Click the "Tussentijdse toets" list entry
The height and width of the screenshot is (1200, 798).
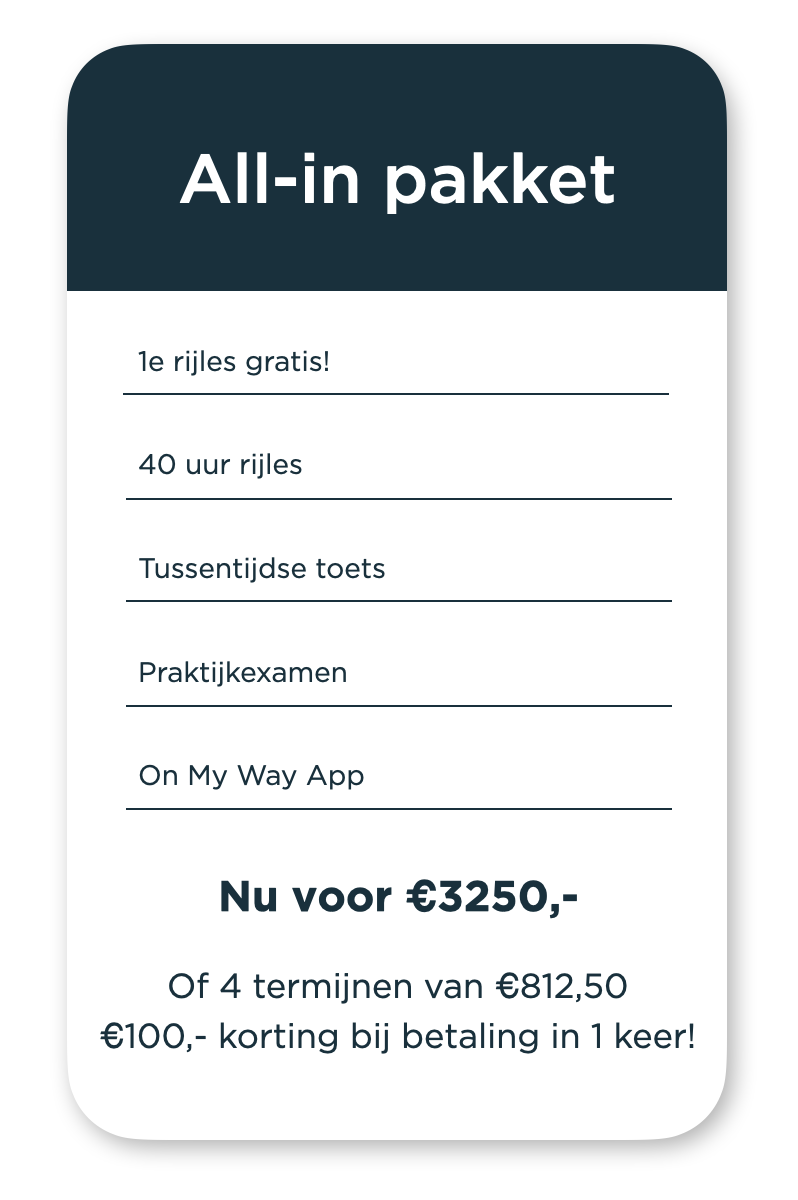pyautogui.click(x=262, y=569)
